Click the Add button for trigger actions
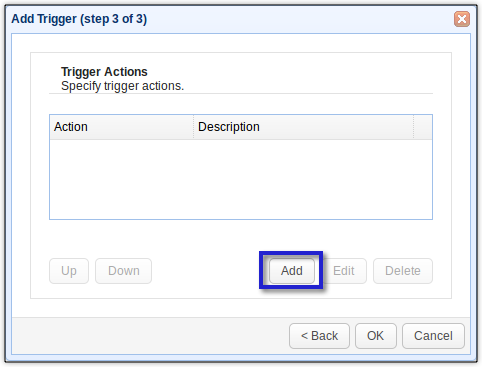This screenshot has width=482, height=367. pos(292,271)
